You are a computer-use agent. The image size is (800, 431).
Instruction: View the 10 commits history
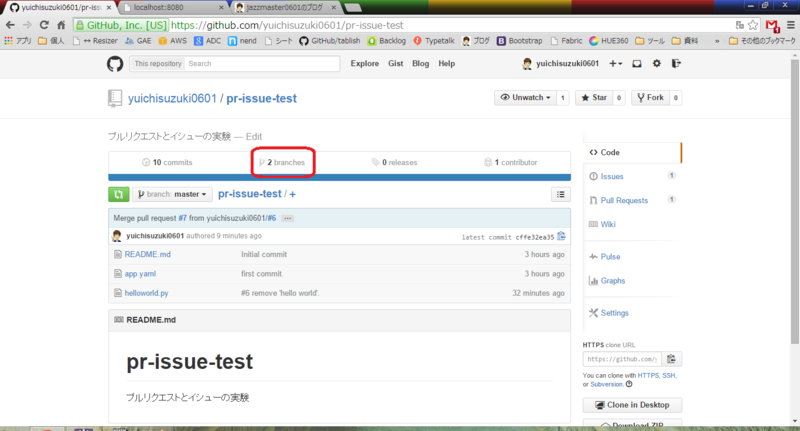tap(167, 162)
